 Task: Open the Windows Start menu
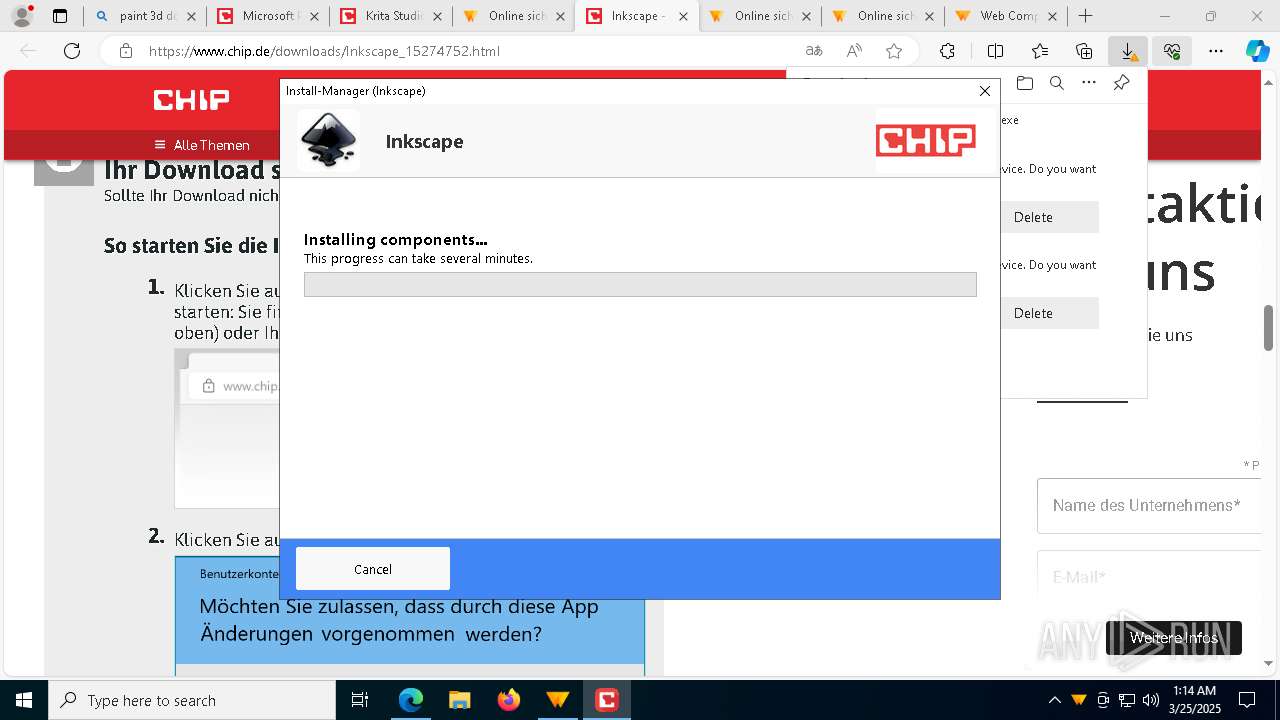click(24, 700)
